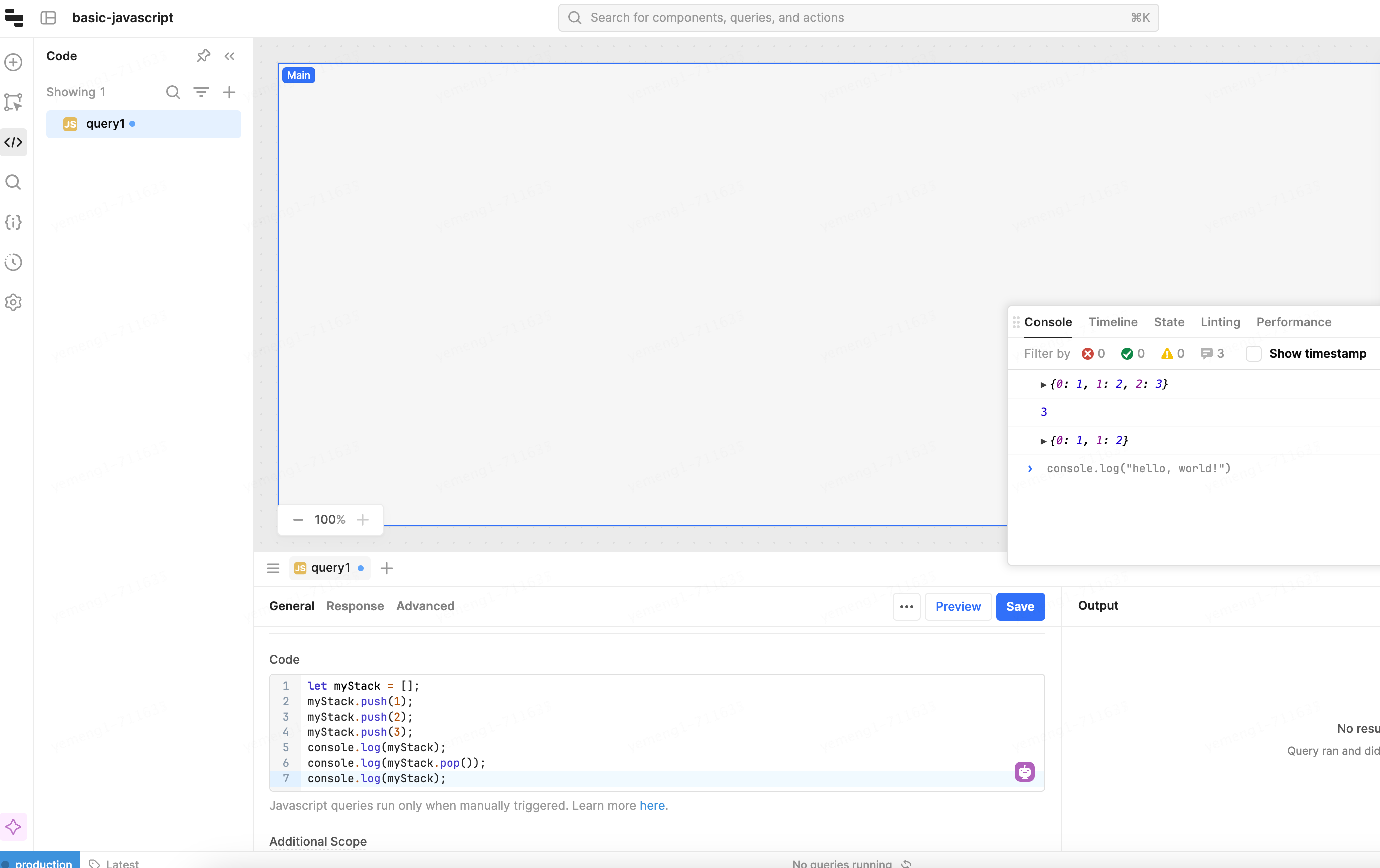The width and height of the screenshot is (1380, 868).
Task: Click the basic-javascript app title
Action: pos(123,18)
